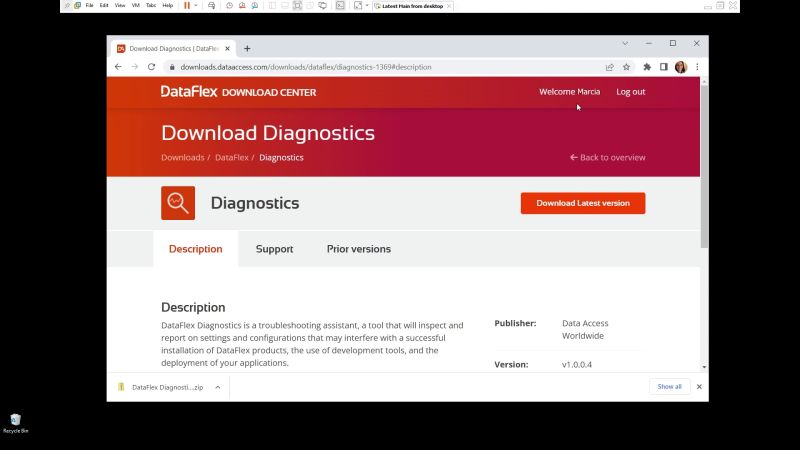The height and width of the screenshot is (450, 800).
Task: Click the Diagnostics breadcrumb text
Action: pos(281,157)
